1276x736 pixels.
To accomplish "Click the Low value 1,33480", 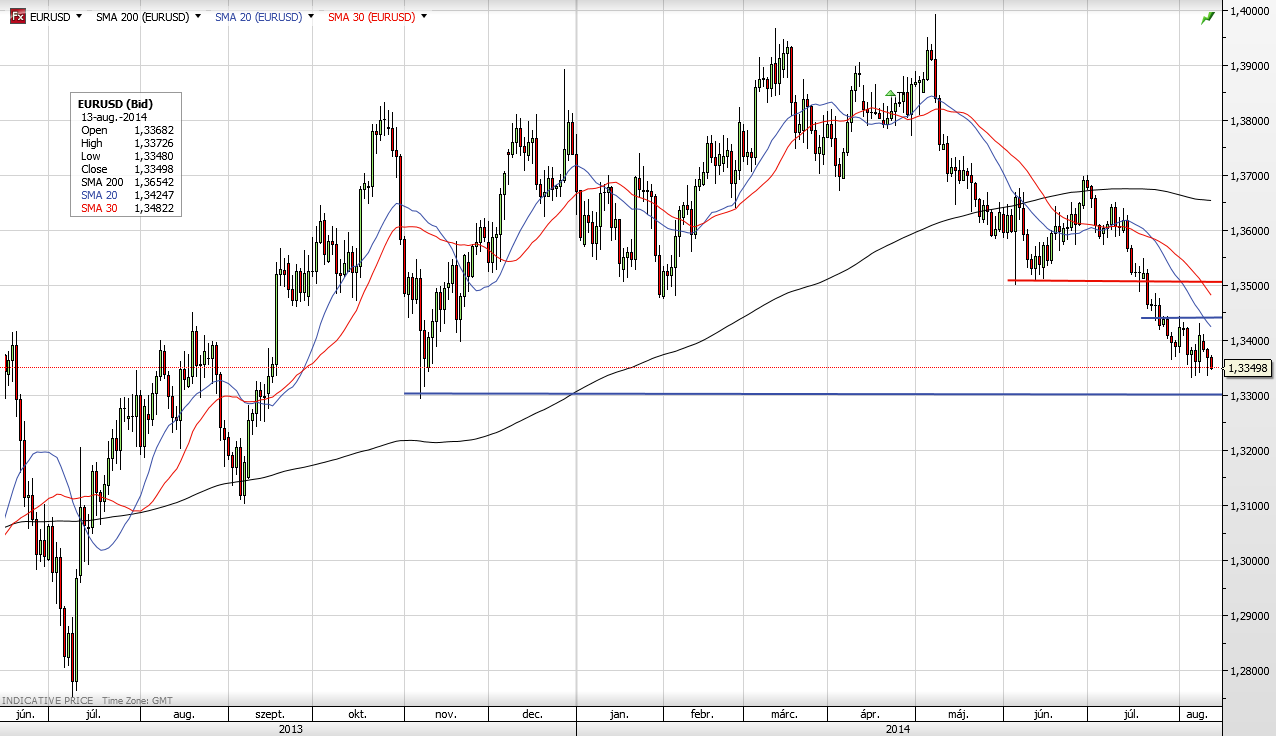I will pos(154,156).
